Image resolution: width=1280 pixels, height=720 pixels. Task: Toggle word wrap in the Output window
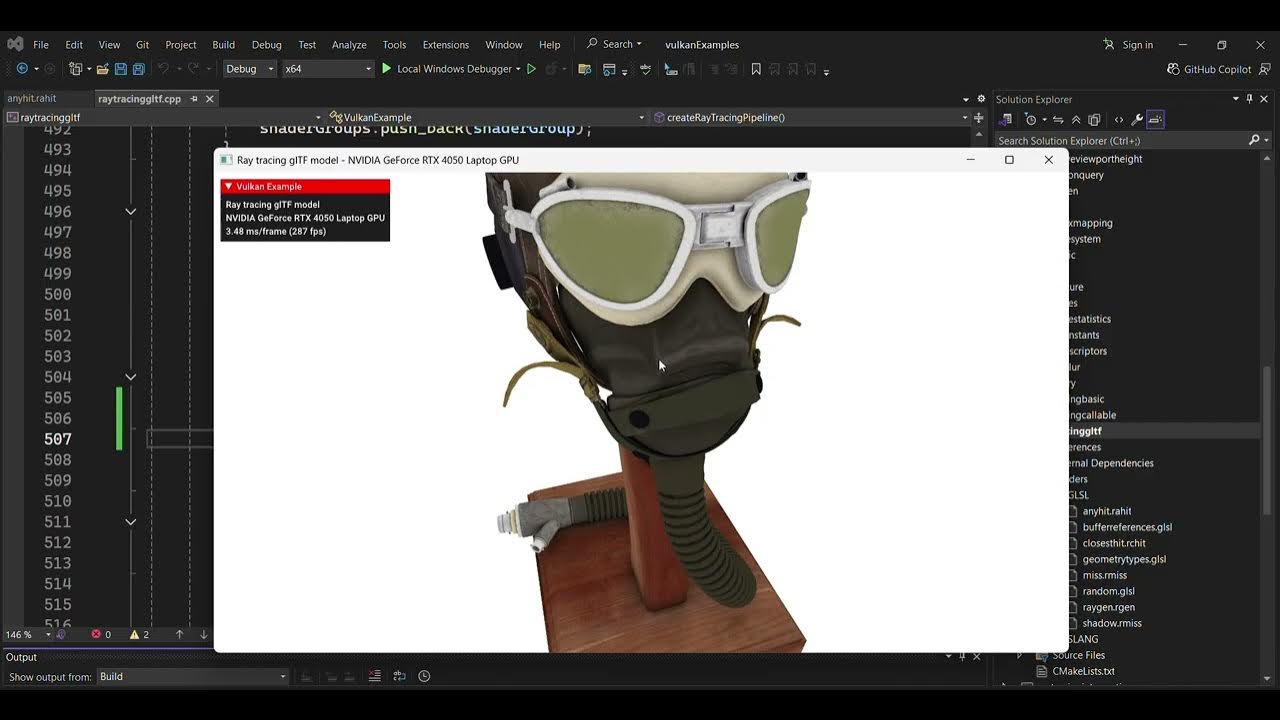point(399,676)
